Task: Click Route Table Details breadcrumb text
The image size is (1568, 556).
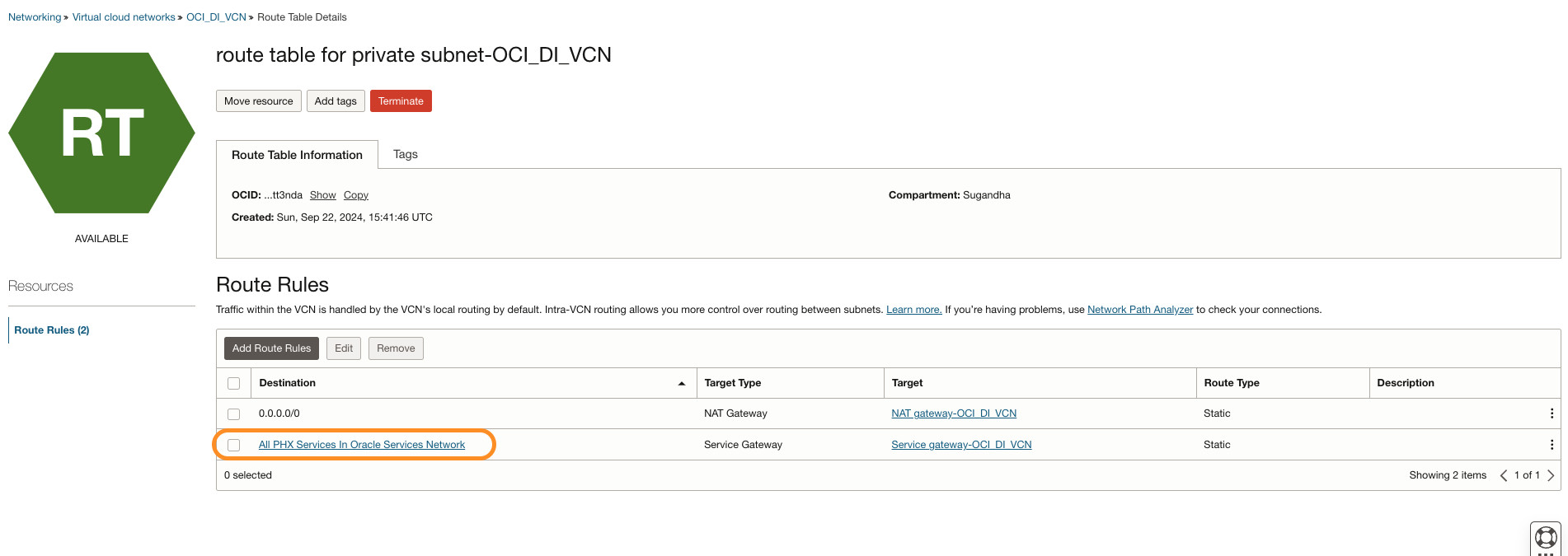Action: (x=302, y=17)
